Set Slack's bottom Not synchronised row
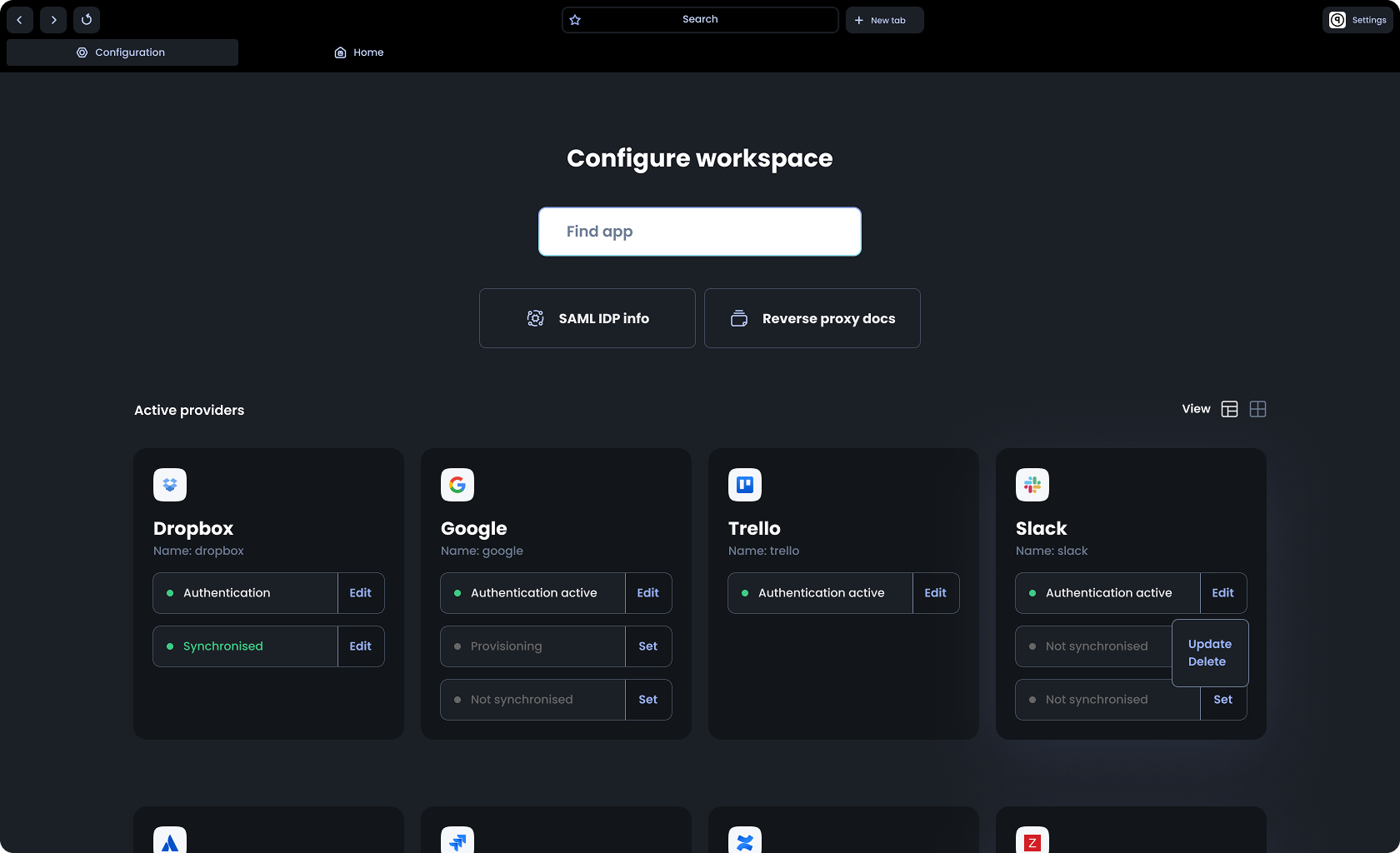Screen dimensions: 1400x853 1223,700
